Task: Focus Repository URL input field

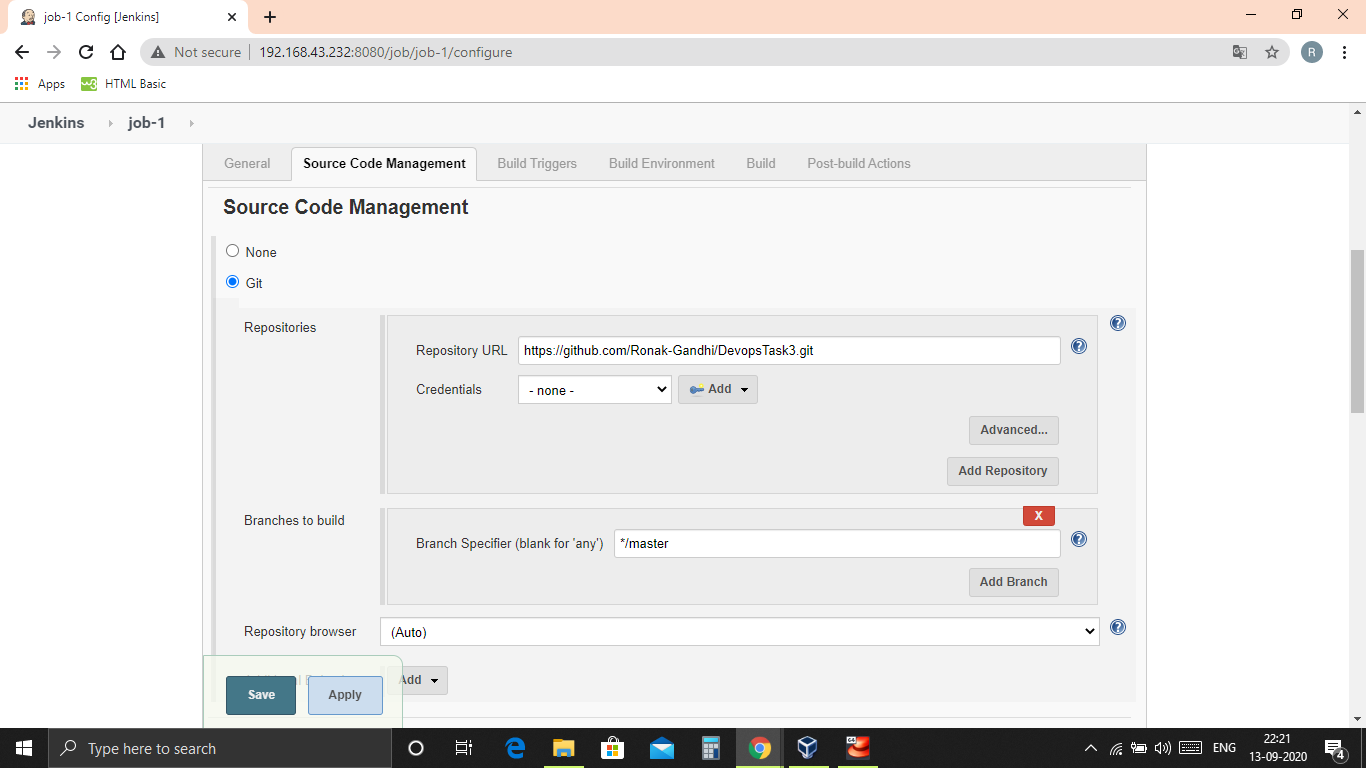Action: 789,350
